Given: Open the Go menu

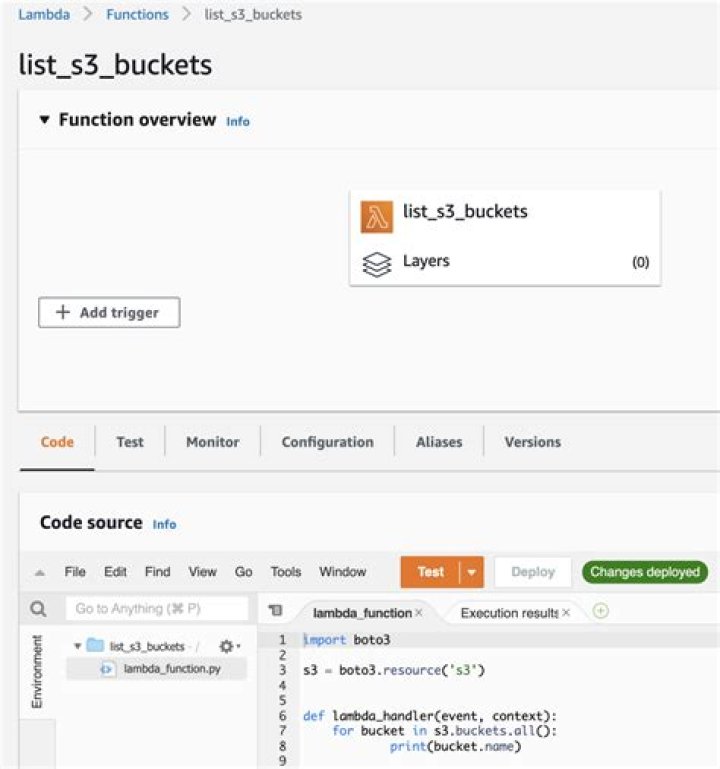Looking at the screenshot, I should point(243,572).
